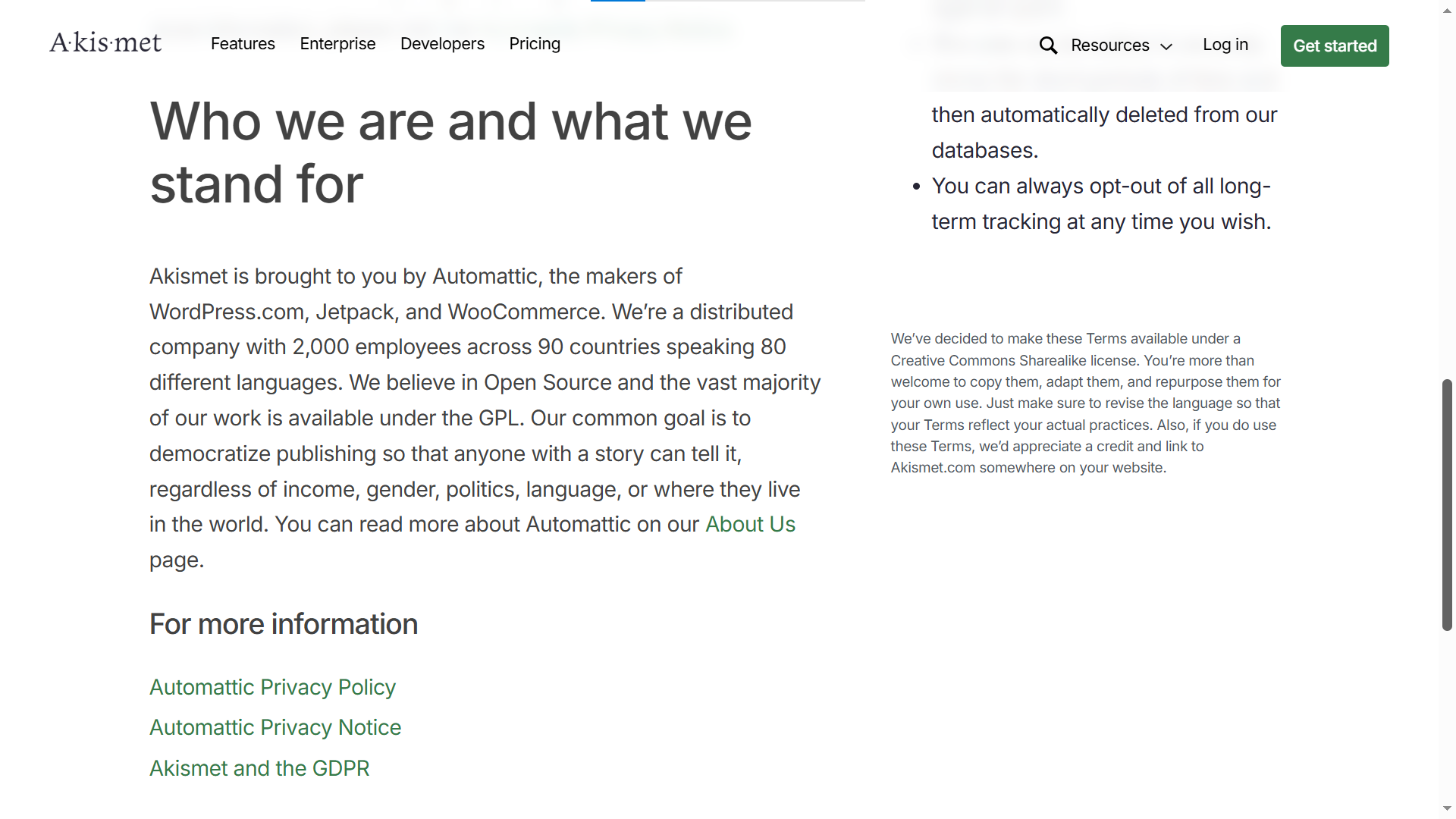Click the scrollbar down arrow
The image size is (1456, 819).
coord(1447,809)
